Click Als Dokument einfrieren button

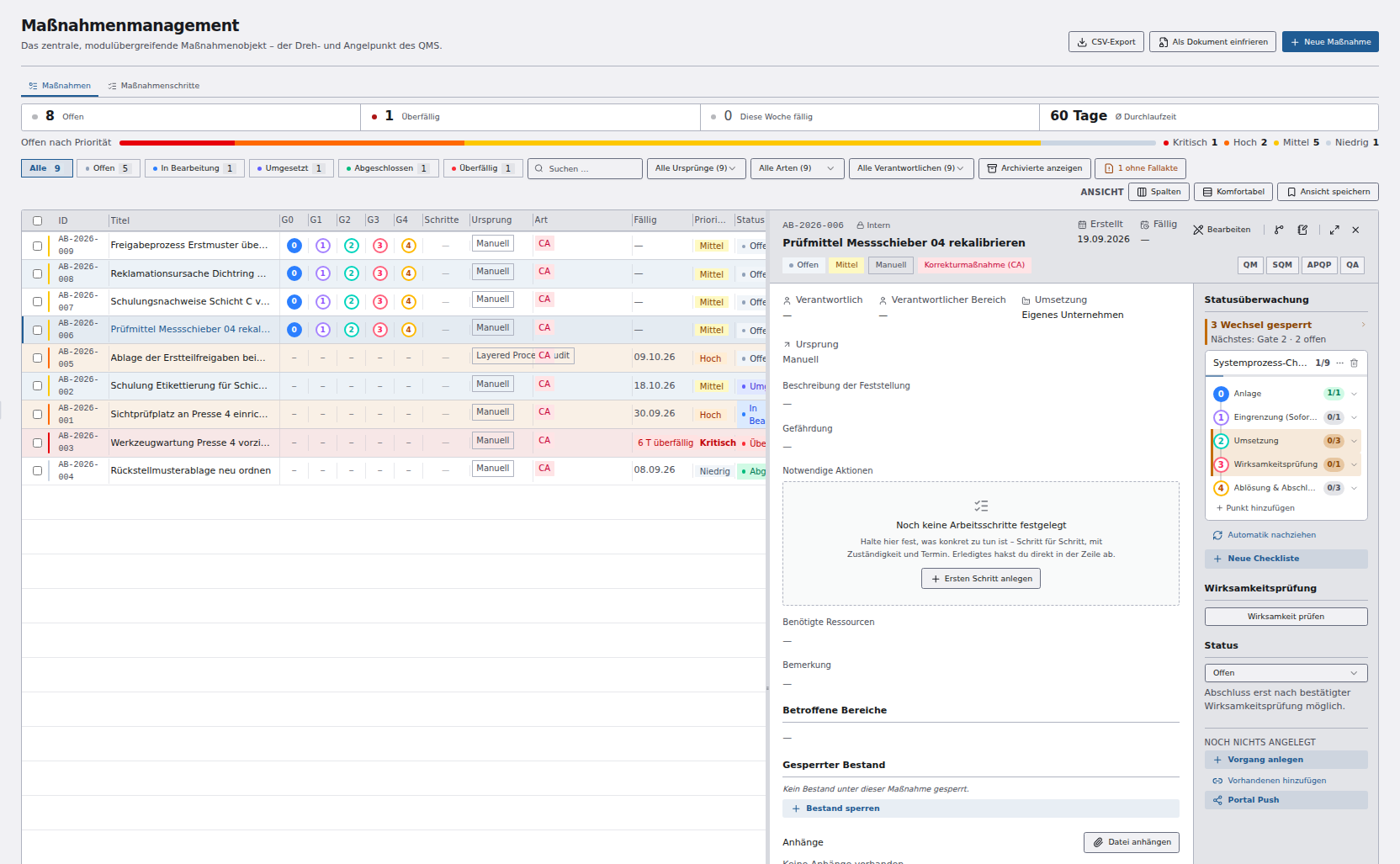(1212, 42)
